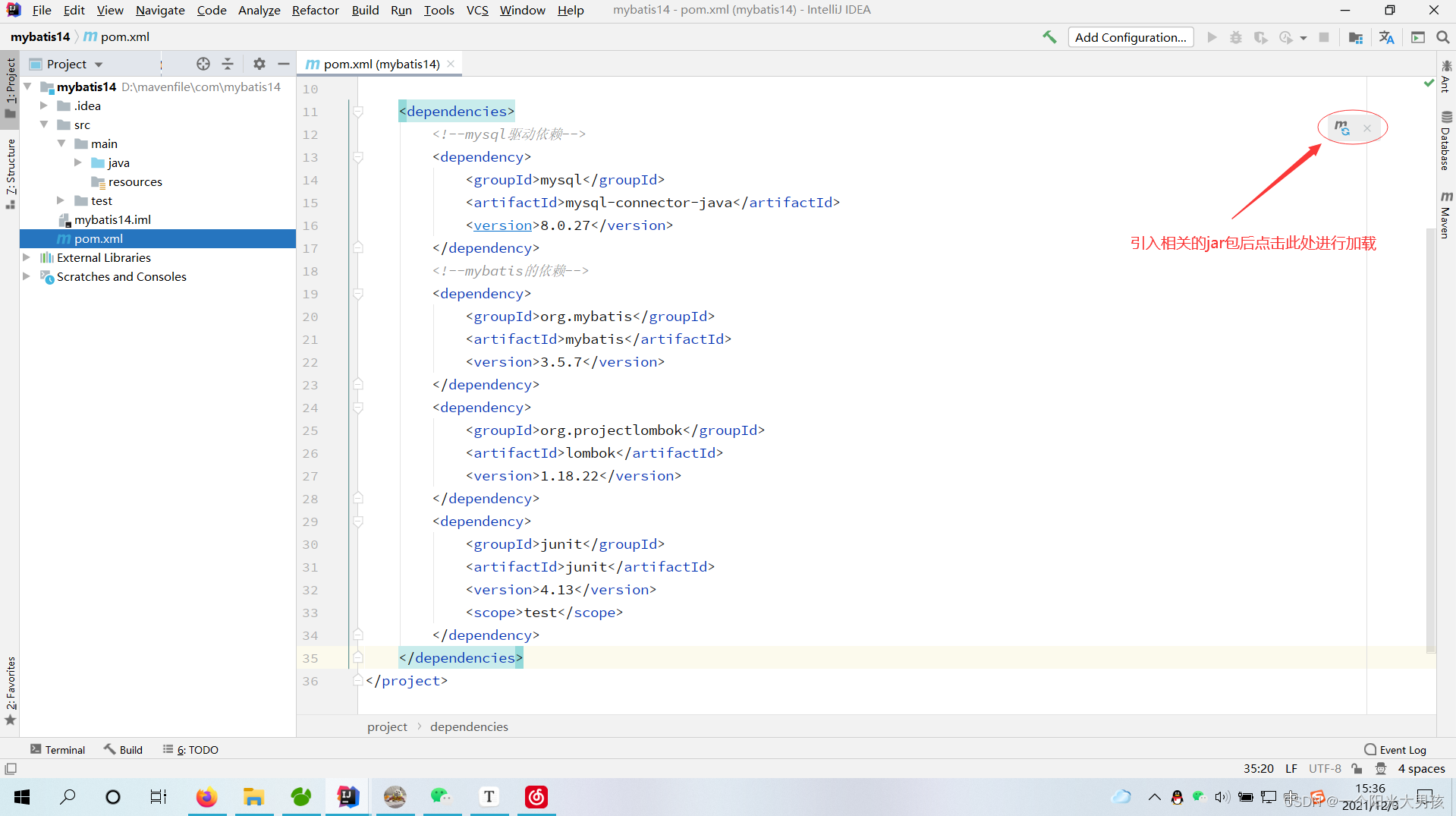
Task: Click Search Everywhere magnifier icon
Action: [x=1442, y=37]
